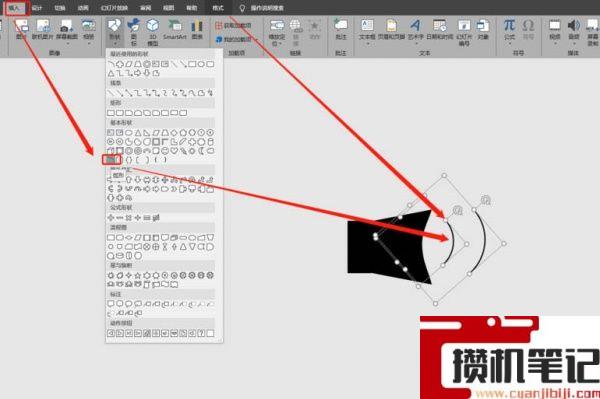
Task: Switch to the 切换 (Transitions) tab
Action: click(x=60, y=8)
